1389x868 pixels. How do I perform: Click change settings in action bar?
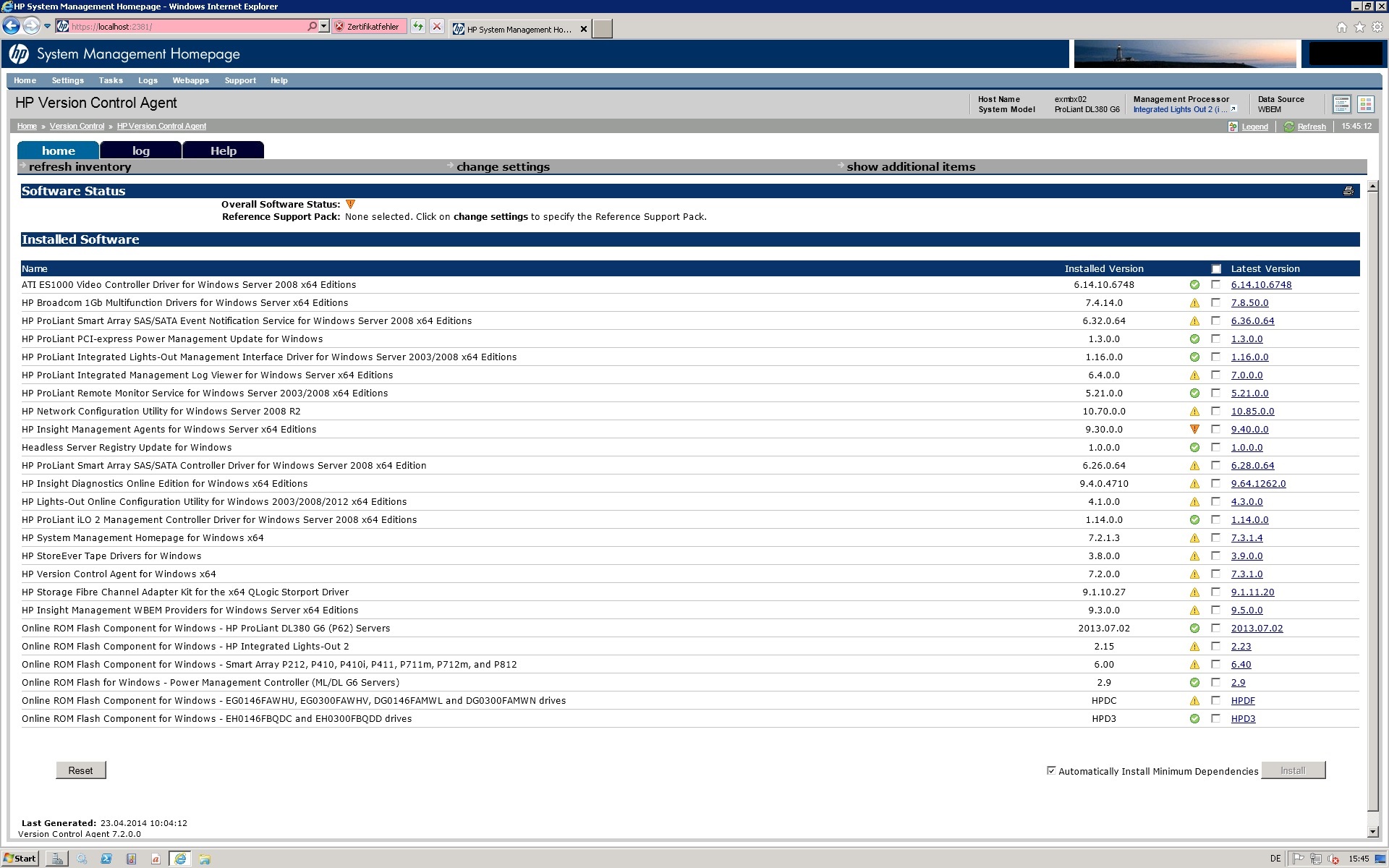pyautogui.click(x=503, y=167)
